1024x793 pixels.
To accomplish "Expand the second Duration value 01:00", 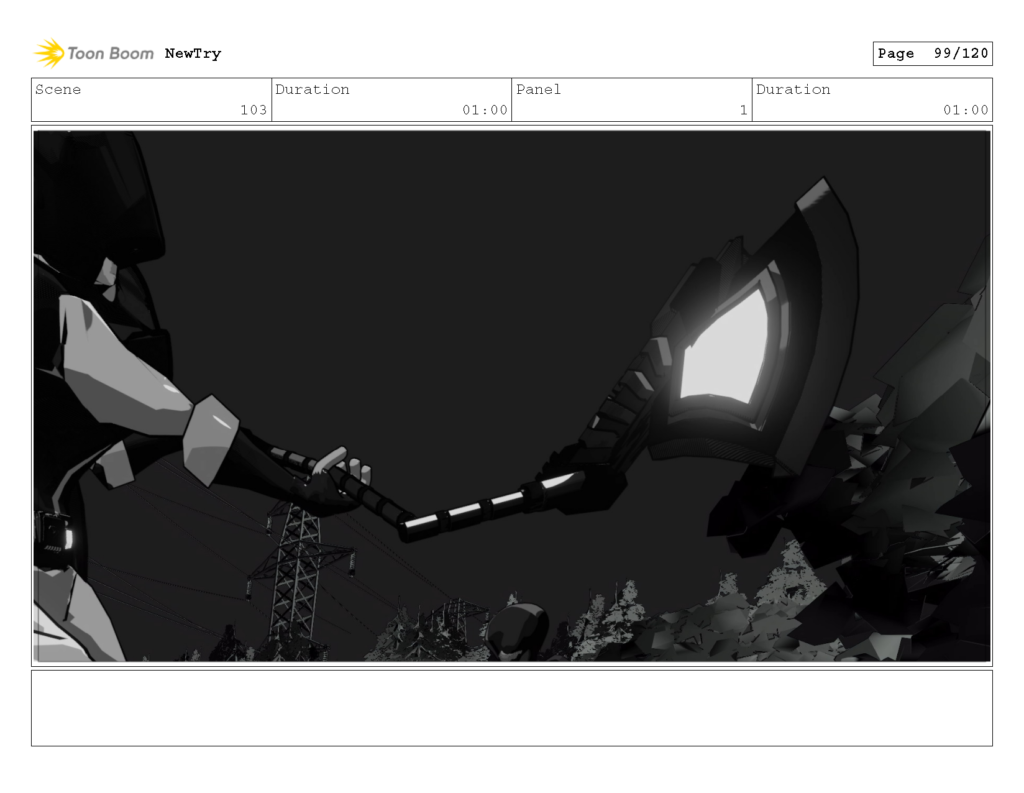I will pos(971,110).
